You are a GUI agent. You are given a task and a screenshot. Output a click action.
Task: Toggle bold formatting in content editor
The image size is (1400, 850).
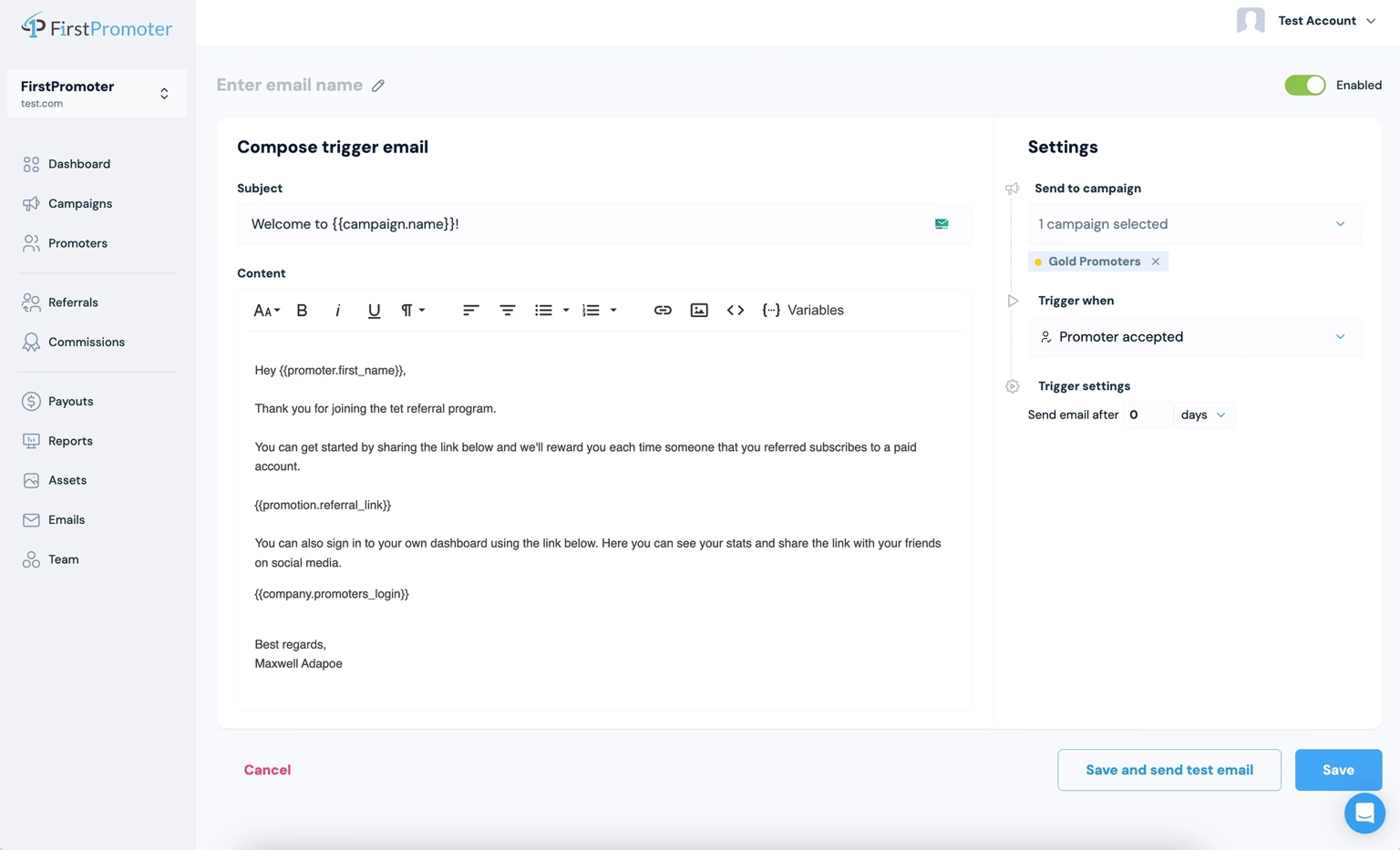pos(302,311)
